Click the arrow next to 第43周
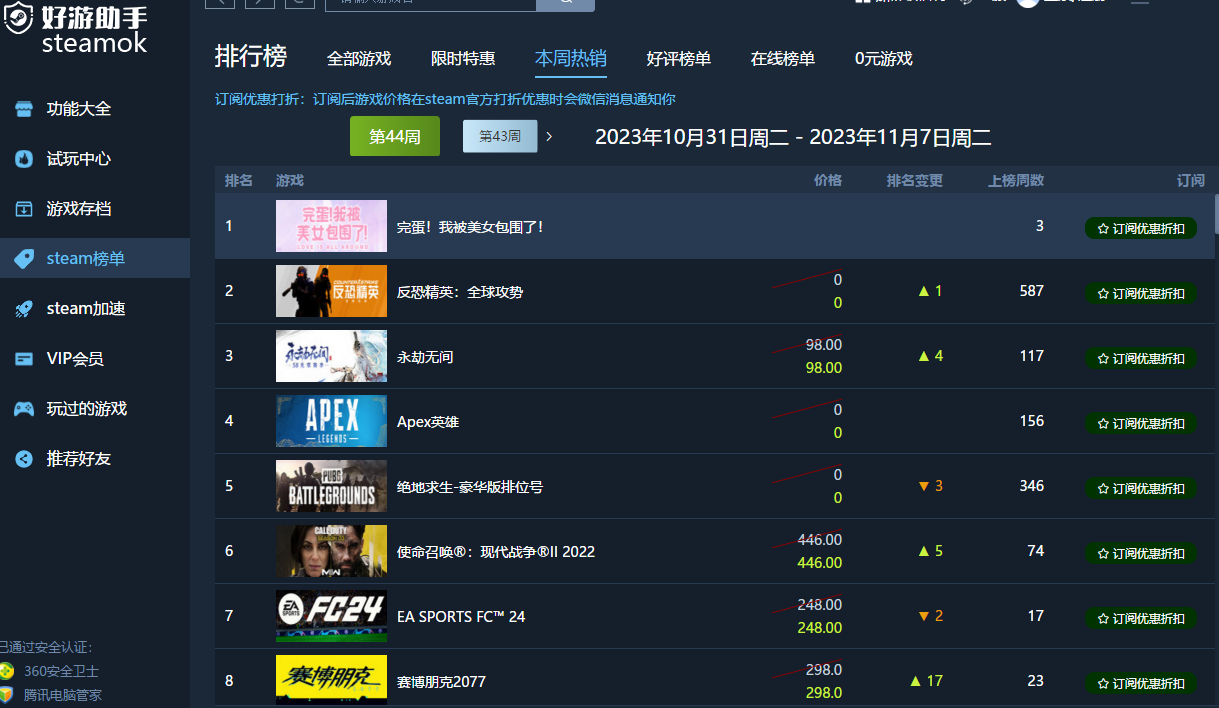The image size is (1219, 708). pos(549,136)
